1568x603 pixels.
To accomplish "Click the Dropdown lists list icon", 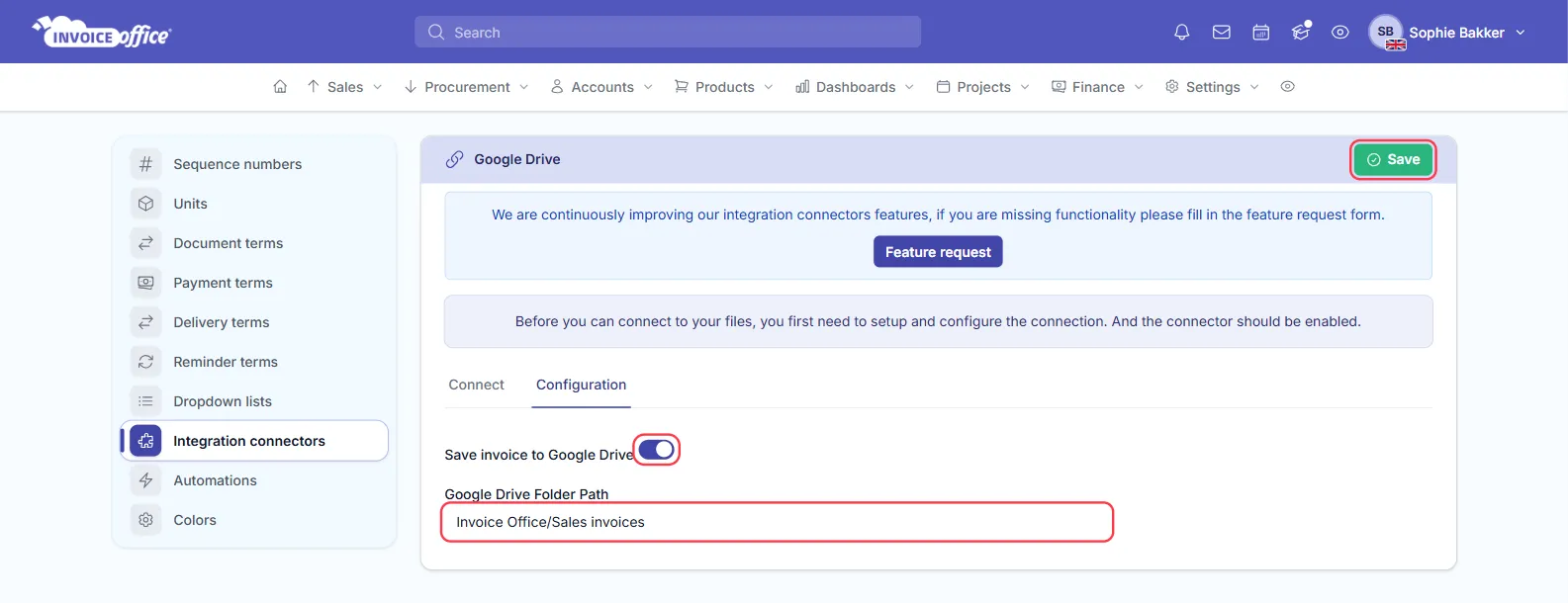I will (145, 401).
